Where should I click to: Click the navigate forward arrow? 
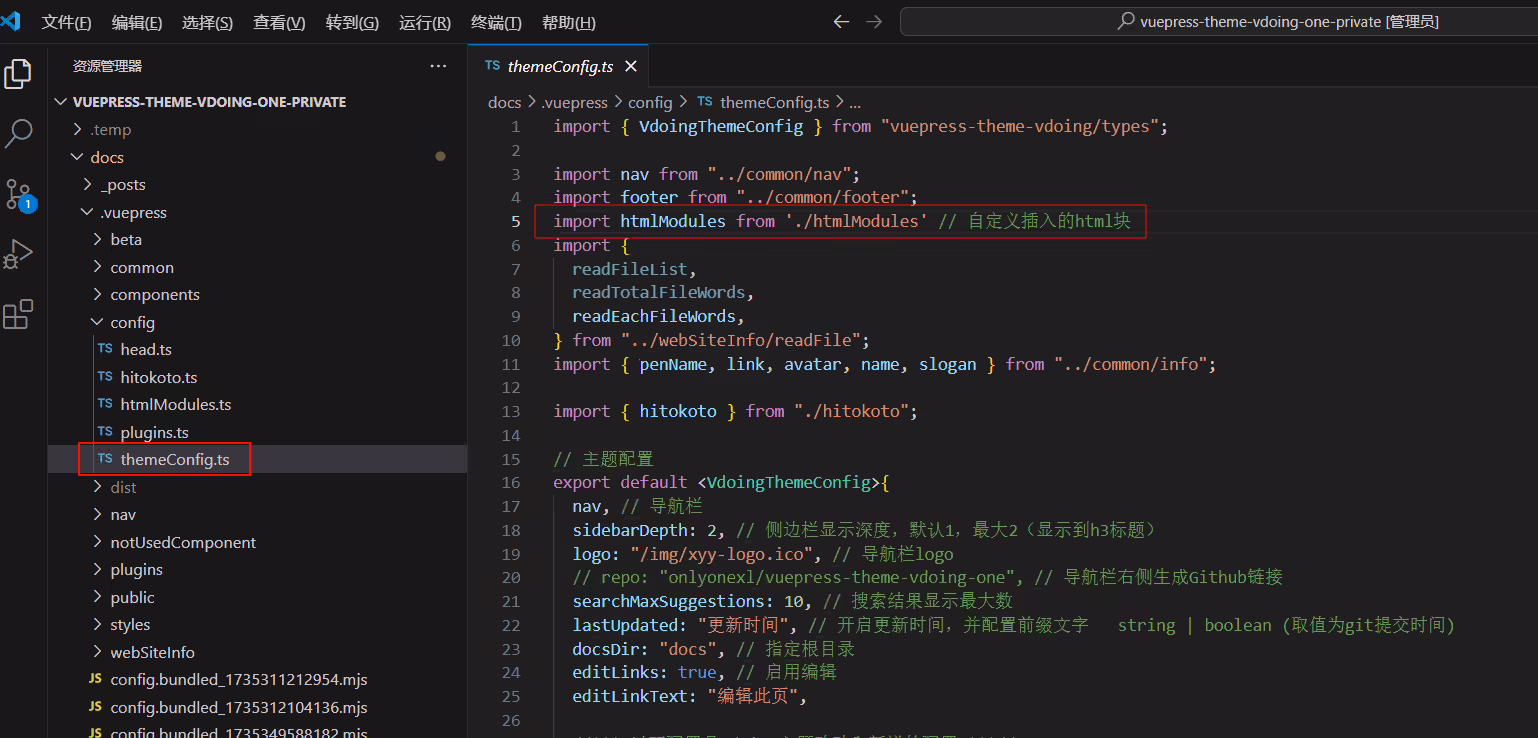coord(874,22)
